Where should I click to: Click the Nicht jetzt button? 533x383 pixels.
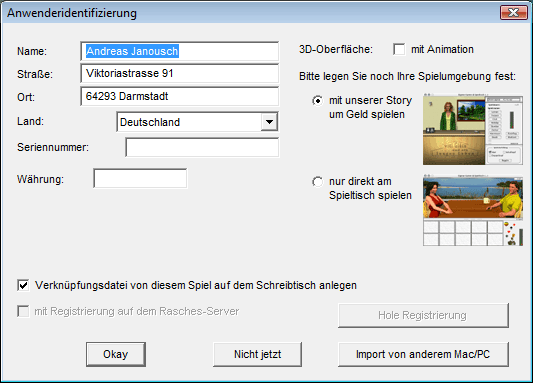pyautogui.click(x=257, y=354)
